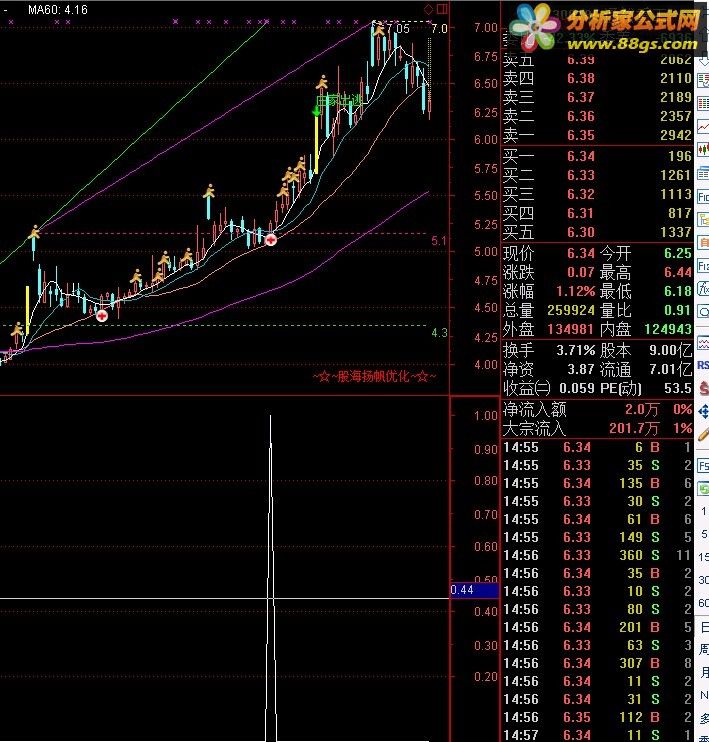Image resolution: width=709 pixels, height=742 pixels.
Task: Open the checklist report icon in right toolbar
Action: point(703,80)
